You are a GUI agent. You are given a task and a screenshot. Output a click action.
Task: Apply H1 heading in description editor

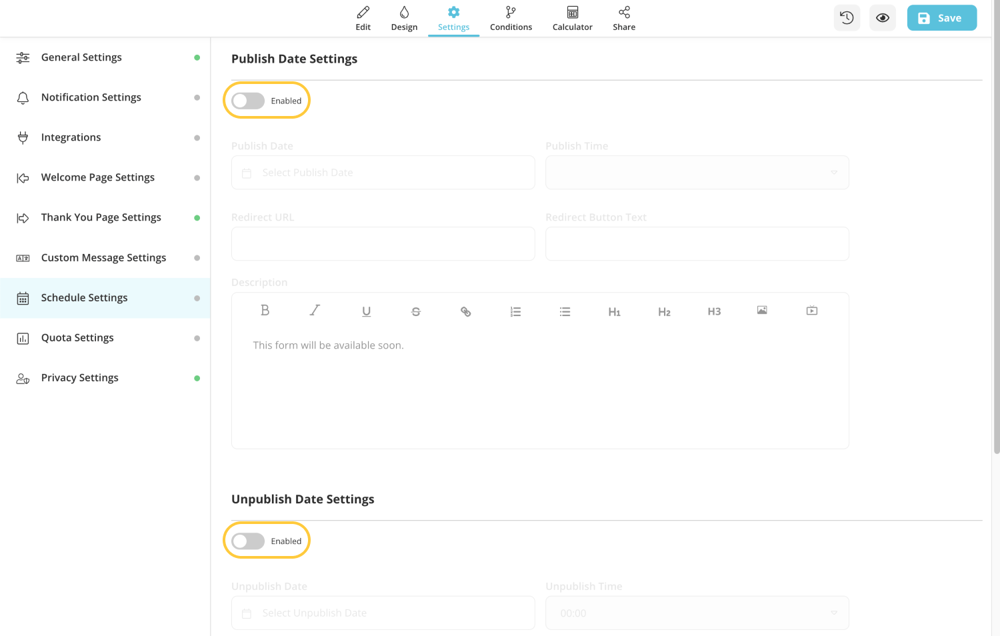(614, 311)
